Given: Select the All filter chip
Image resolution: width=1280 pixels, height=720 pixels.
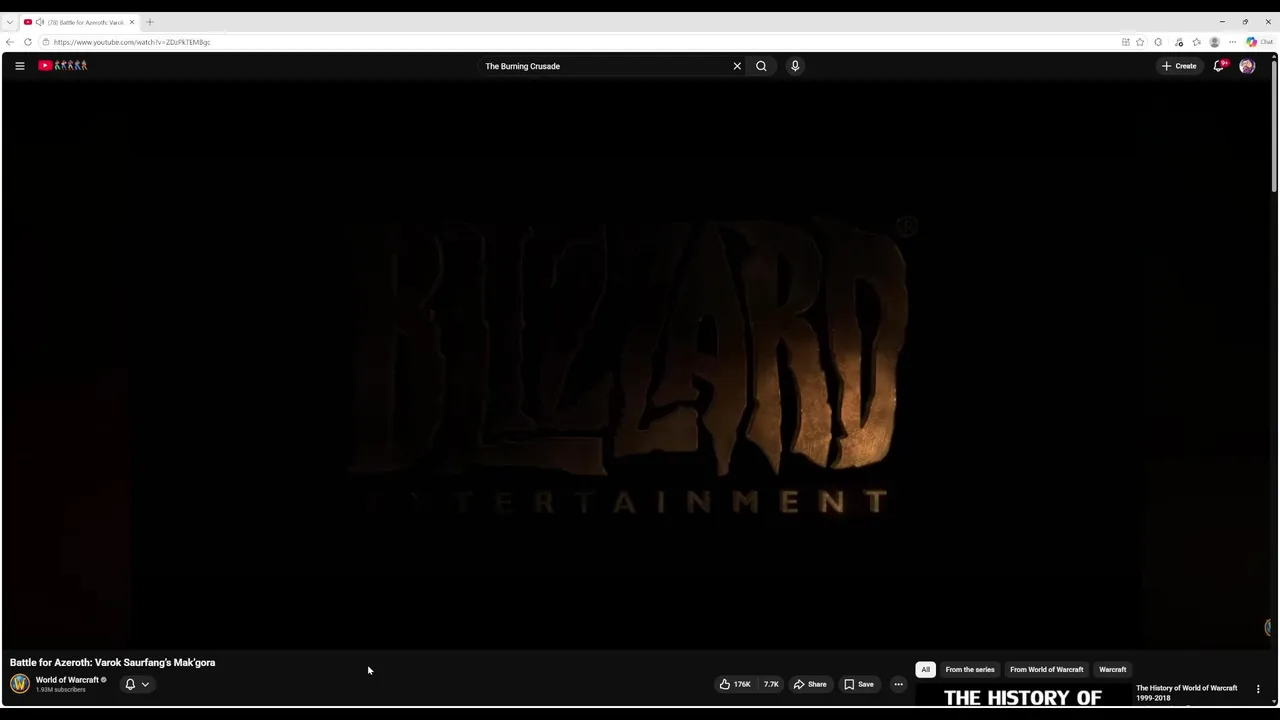Looking at the screenshot, I should coord(925,670).
